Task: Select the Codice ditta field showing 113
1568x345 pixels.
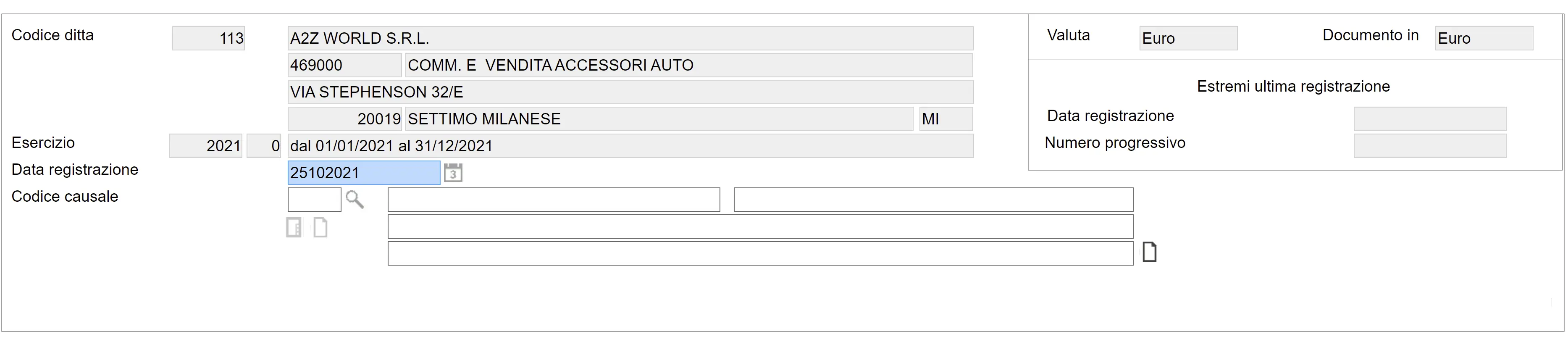Action: 208,38
